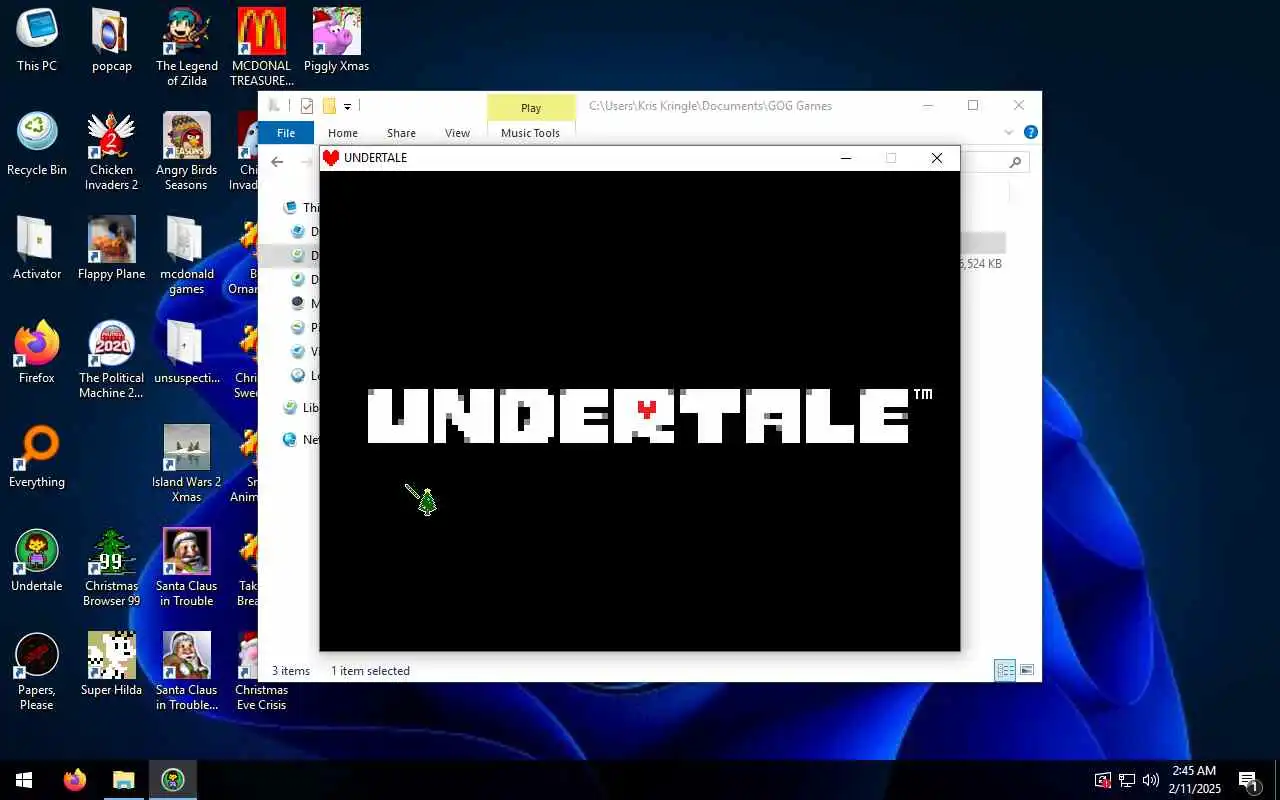The image size is (1280, 800).
Task: Open File Explorer from the taskbar
Action: (123, 780)
